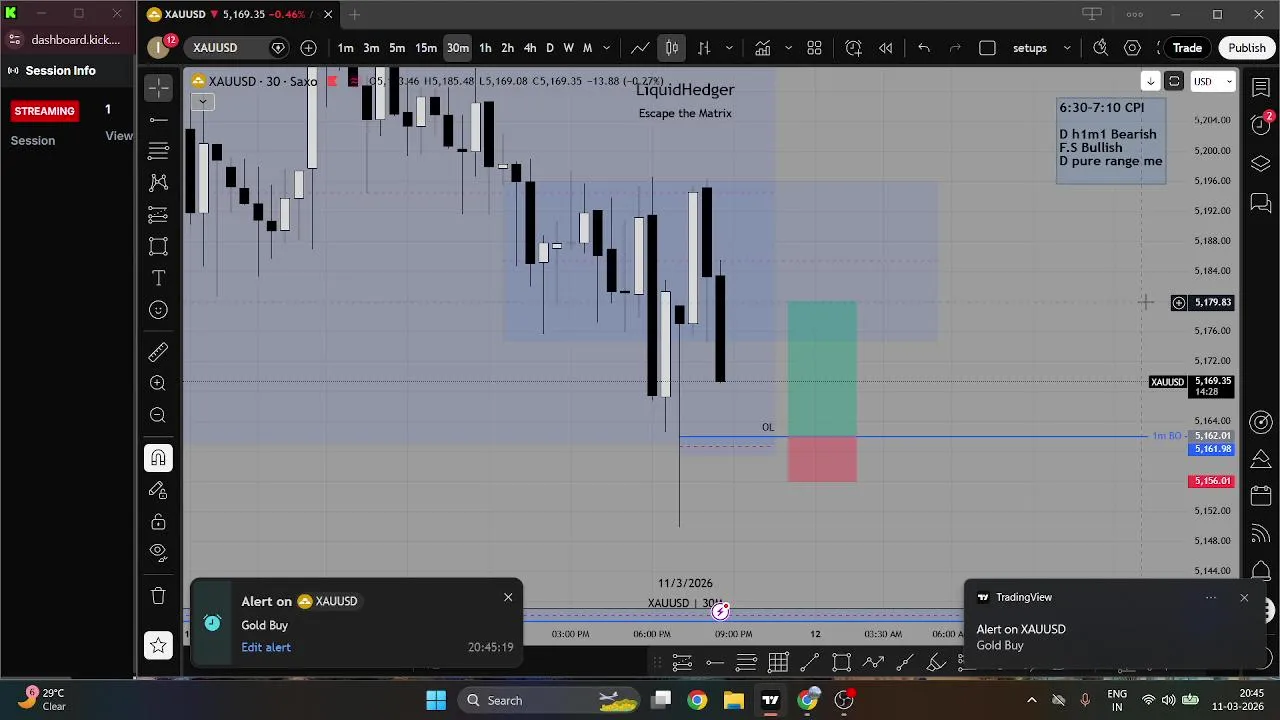Open the 'setups' layout name
The width and height of the screenshot is (1280, 720).
click(x=1029, y=48)
